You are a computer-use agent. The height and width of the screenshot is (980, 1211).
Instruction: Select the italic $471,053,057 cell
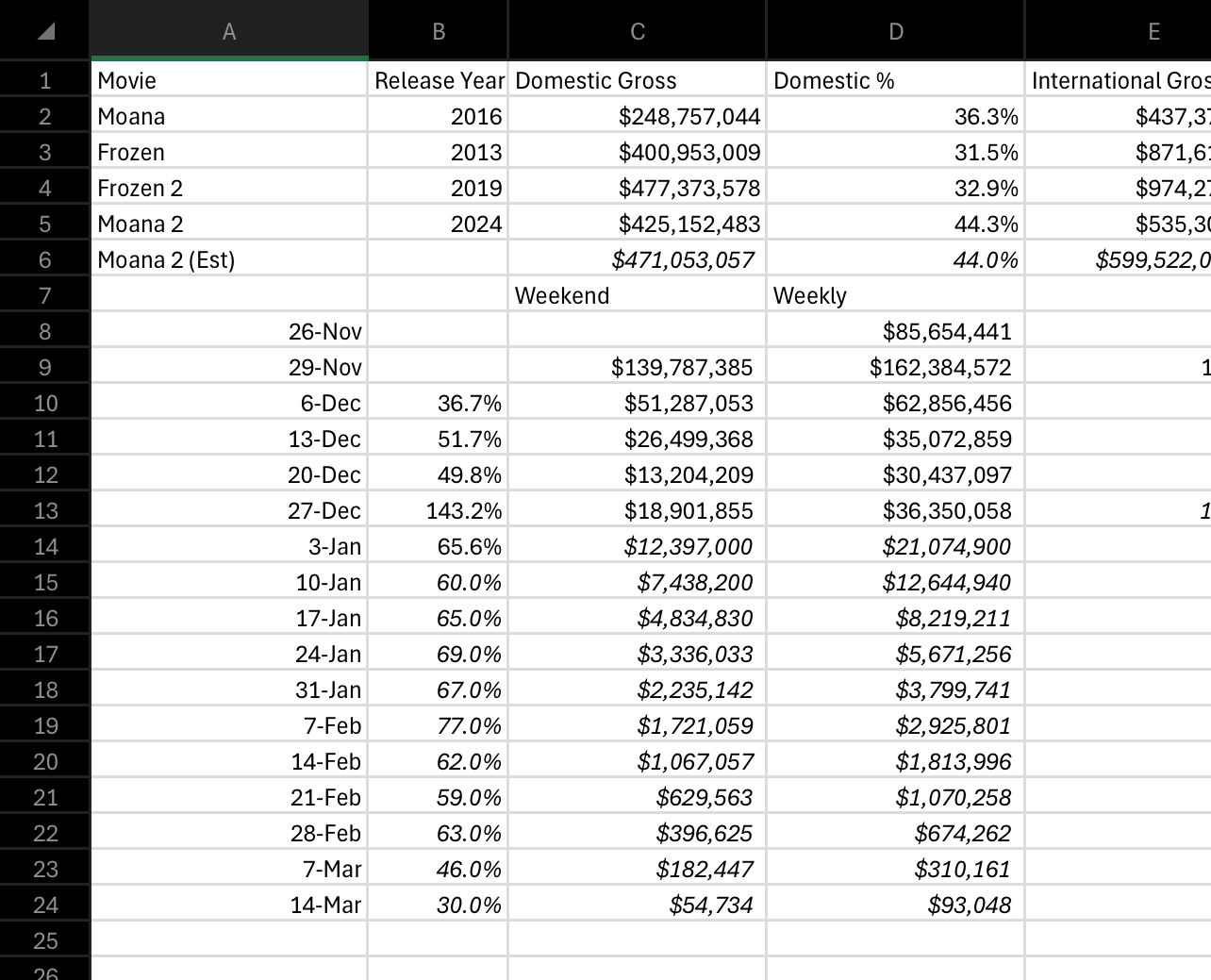pyautogui.click(x=638, y=259)
